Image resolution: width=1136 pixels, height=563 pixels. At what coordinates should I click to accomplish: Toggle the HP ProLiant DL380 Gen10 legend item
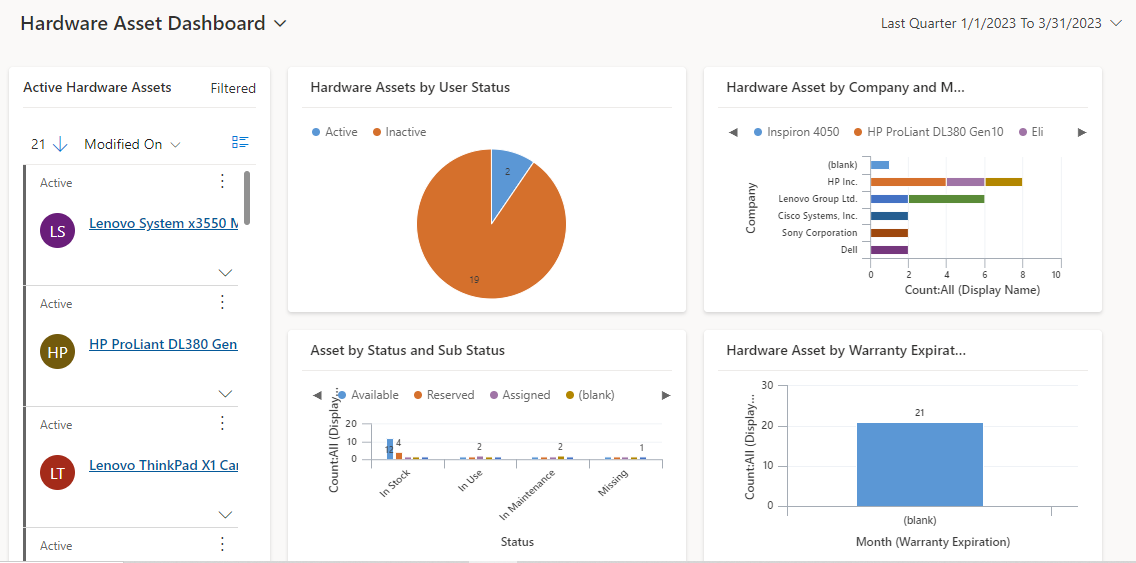pyautogui.click(x=929, y=132)
